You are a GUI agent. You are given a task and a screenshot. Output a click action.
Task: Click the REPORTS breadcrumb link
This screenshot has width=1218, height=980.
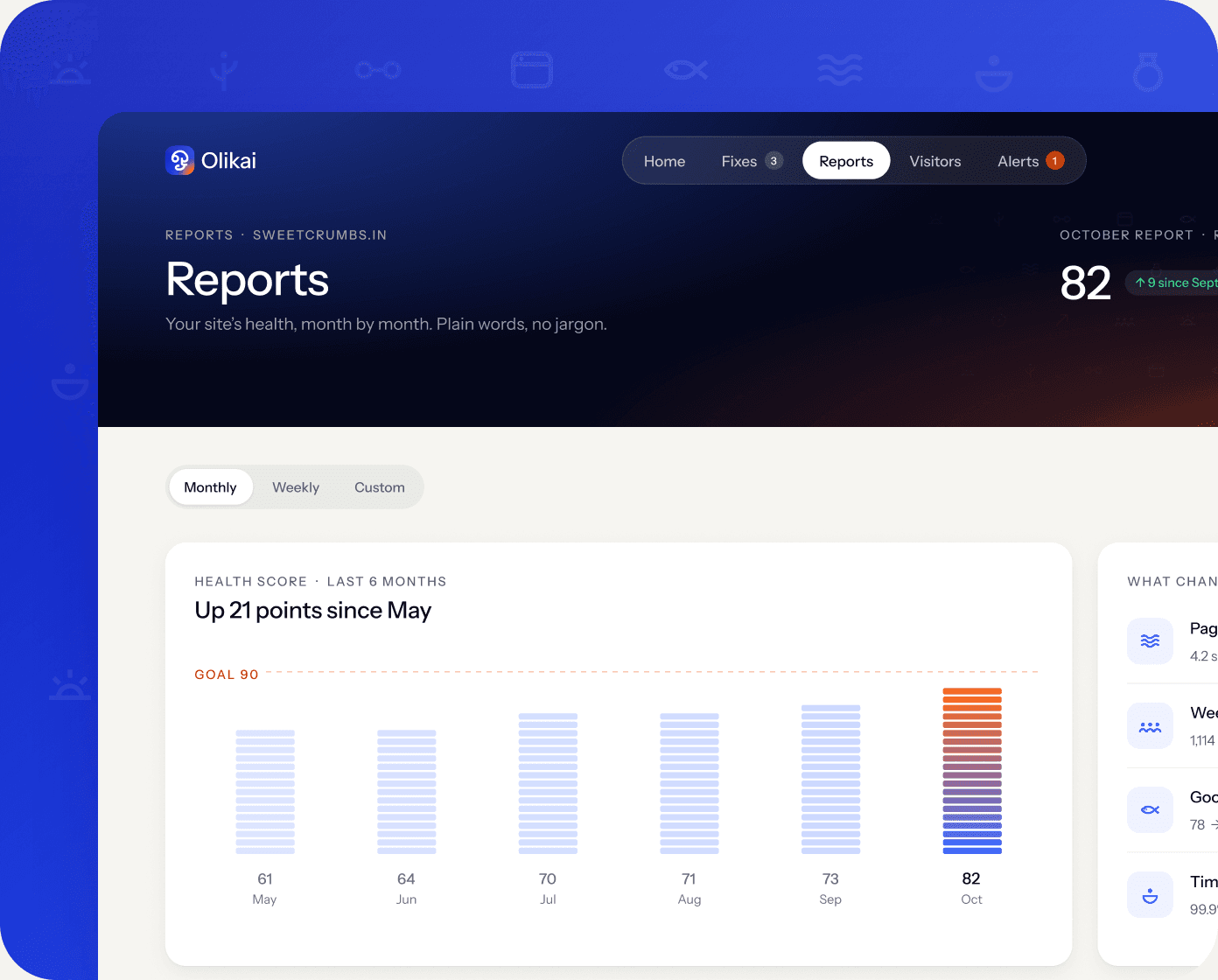click(199, 235)
